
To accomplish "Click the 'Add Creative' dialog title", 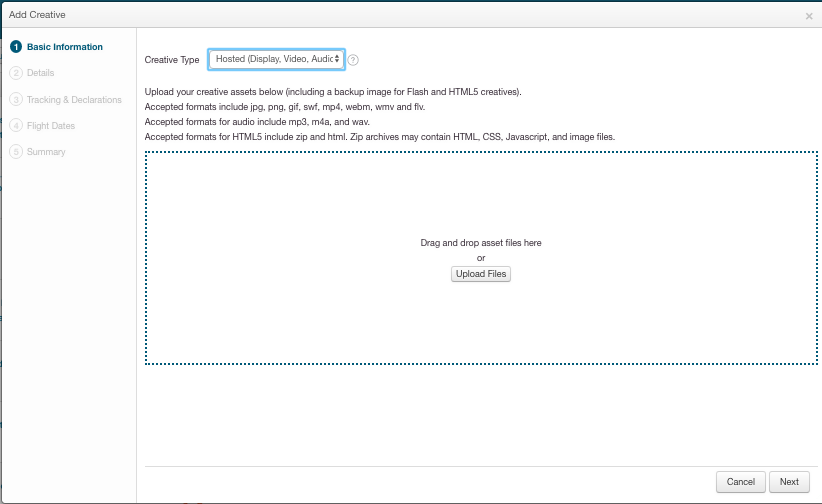I will (x=37, y=15).
